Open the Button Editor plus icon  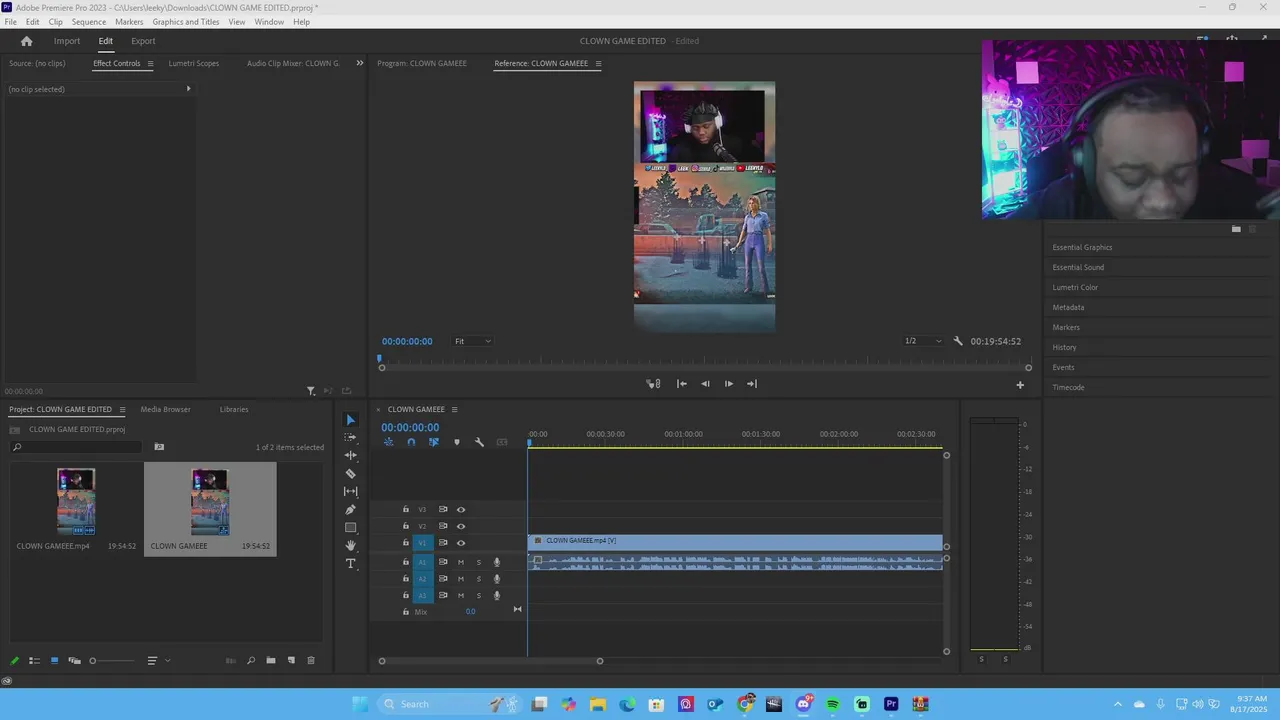pos(1020,385)
